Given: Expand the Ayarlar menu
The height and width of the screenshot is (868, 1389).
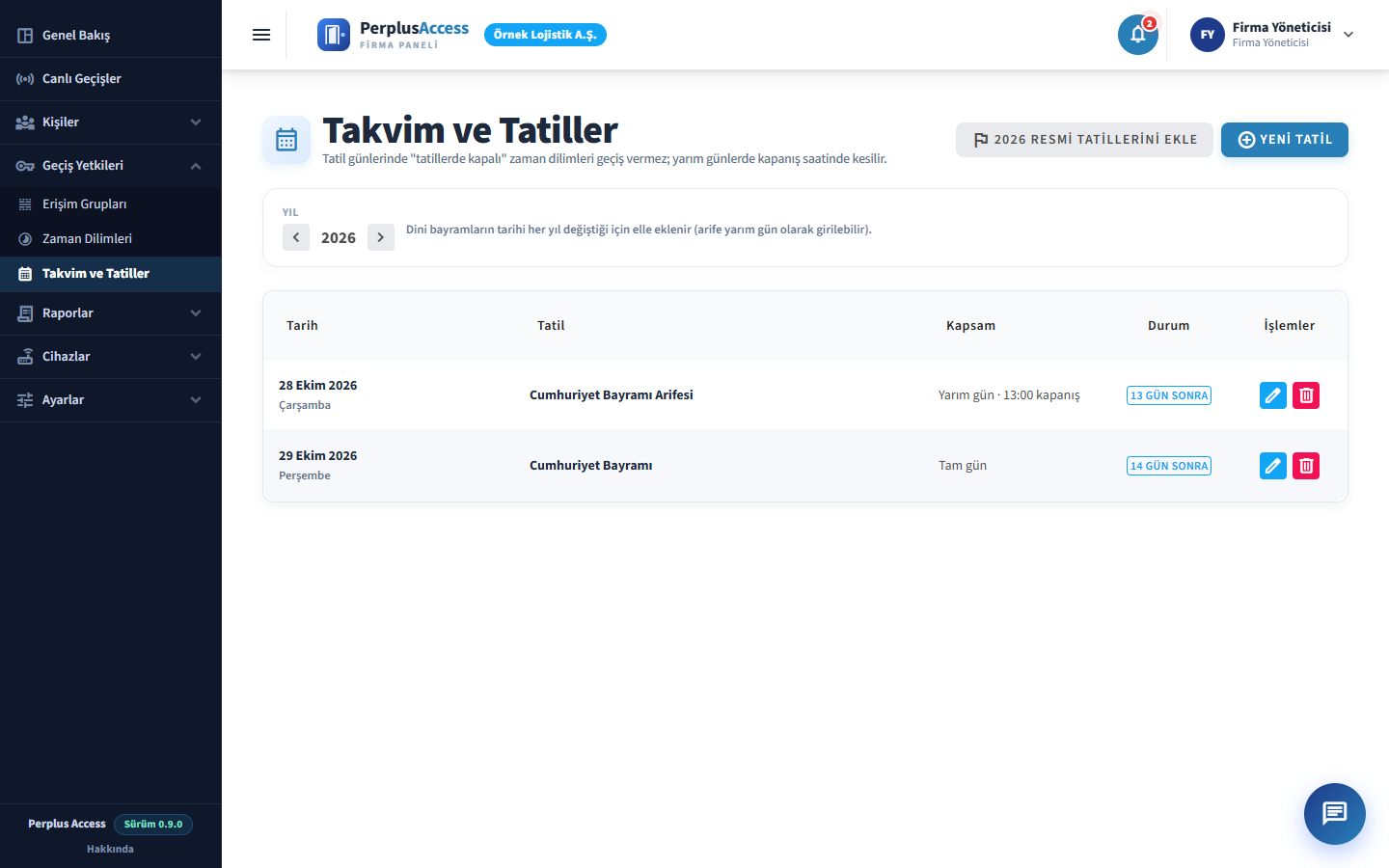Looking at the screenshot, I should 111,400.
